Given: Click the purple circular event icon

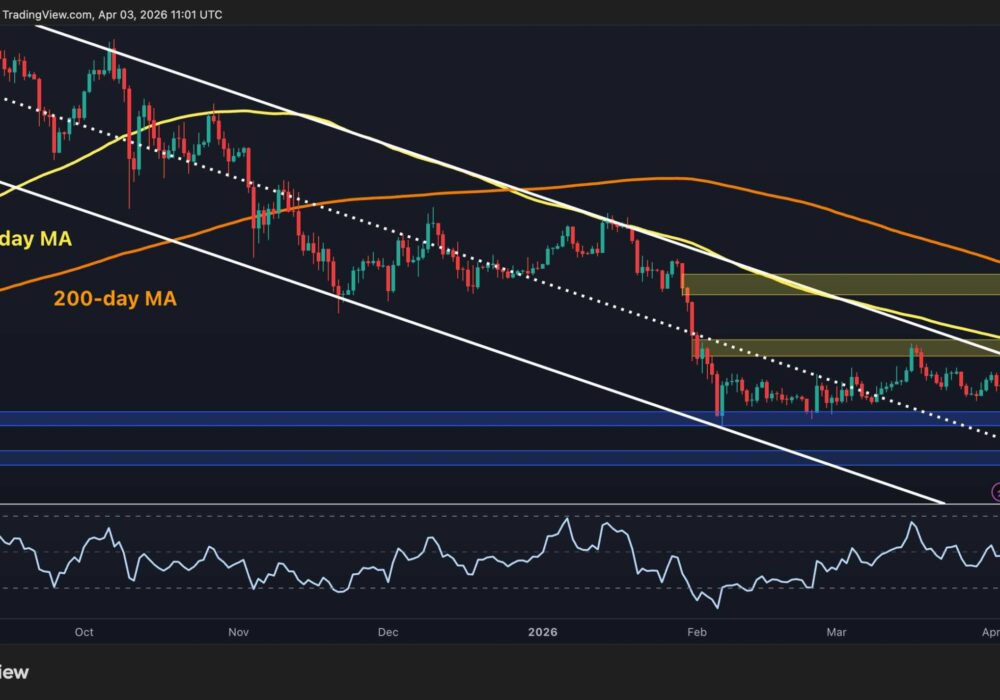Looking at the screenshot, I should 996,491.
